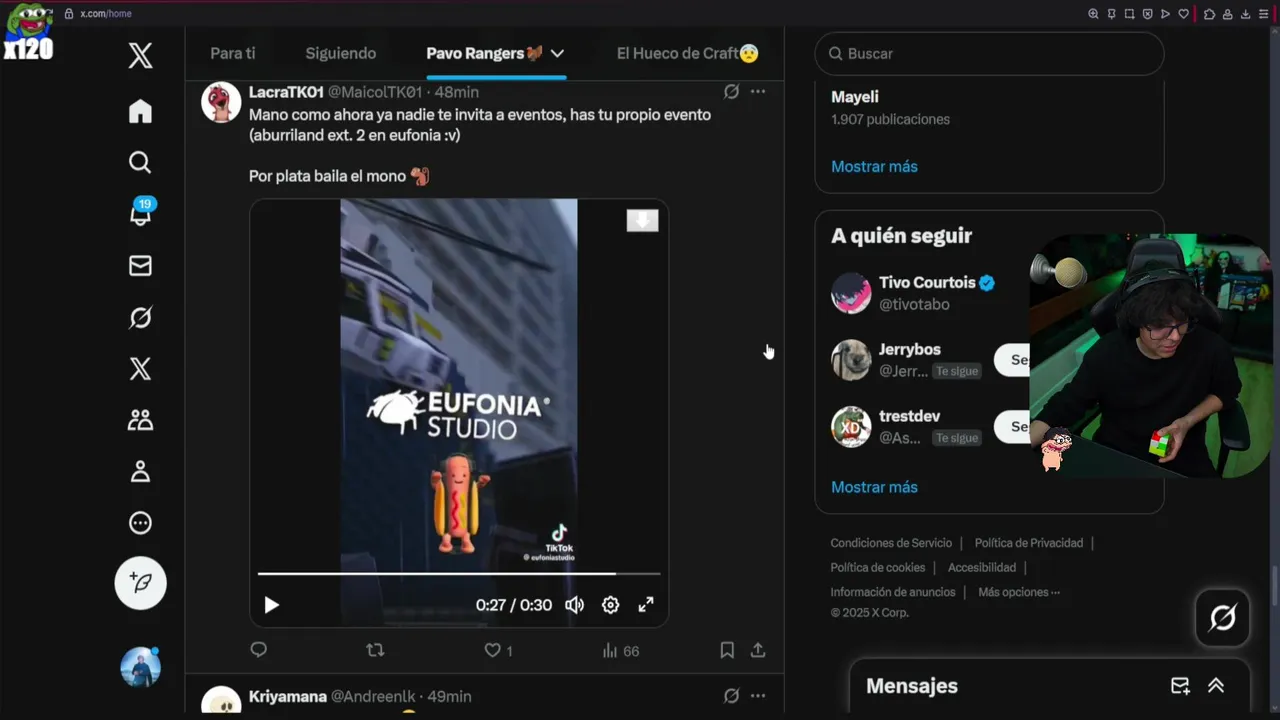1280x720 pixels.
Task: Open Kriyamana's profile name
Action: pos(288,696)
